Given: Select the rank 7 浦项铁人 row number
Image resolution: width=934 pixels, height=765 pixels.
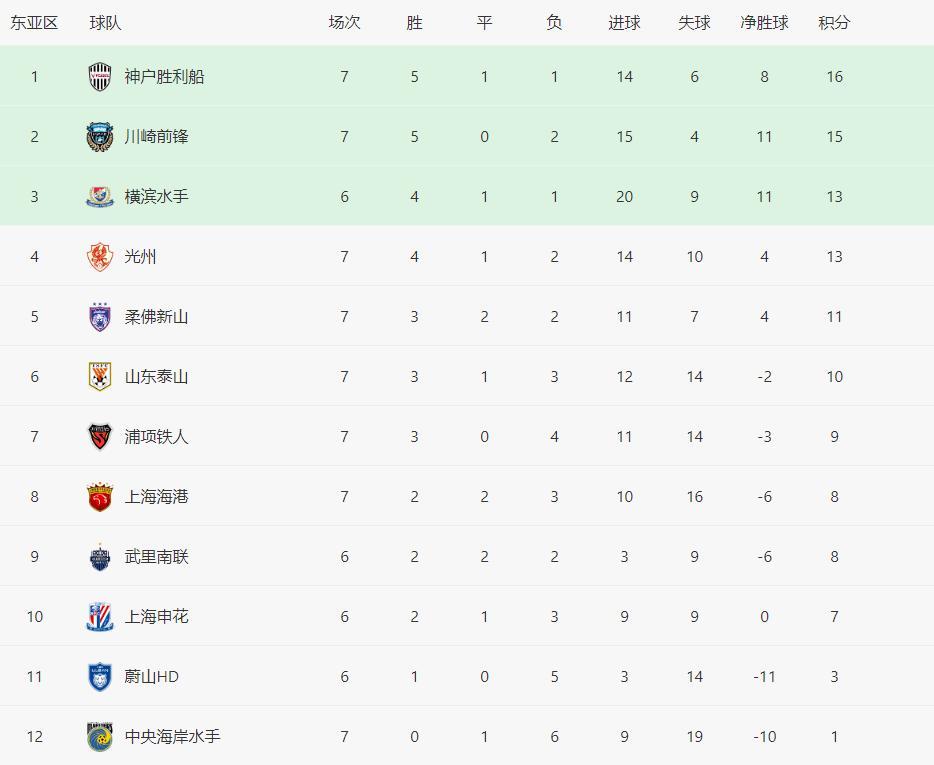Looking at the screenshot, I should tap(34, 437).
